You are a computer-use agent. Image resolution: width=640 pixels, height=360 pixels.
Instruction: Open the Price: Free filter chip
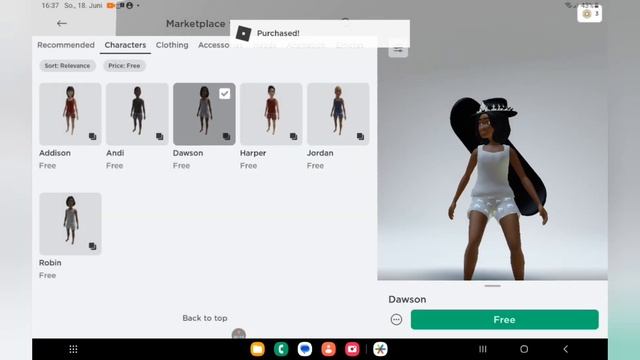[x=124, y=66]
